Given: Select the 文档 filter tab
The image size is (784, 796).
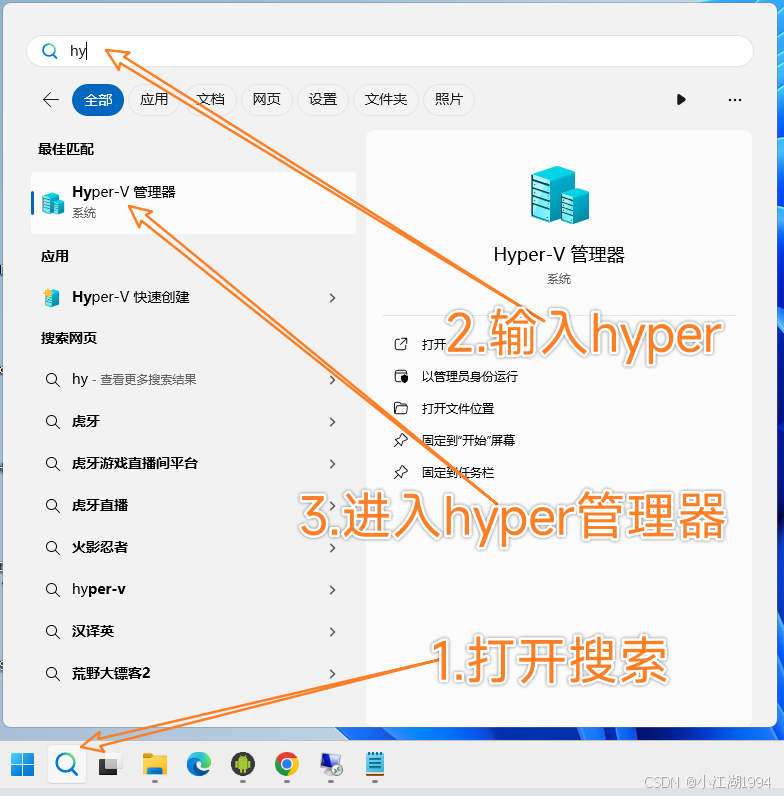Looking at the screenshot, I should pyautogui.click(x=211, y=100).
